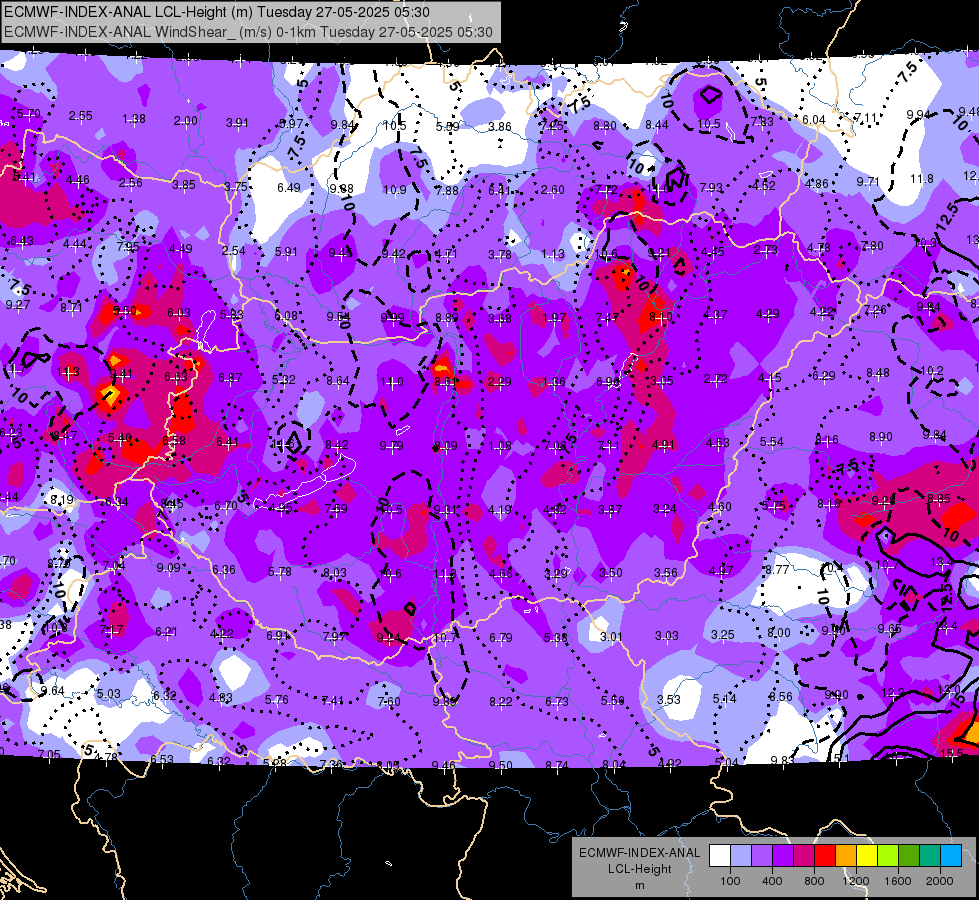Viewport: 979px width, 900px height.
Task: Click the wind shear value '8.48'
Action: pos(878,373)
